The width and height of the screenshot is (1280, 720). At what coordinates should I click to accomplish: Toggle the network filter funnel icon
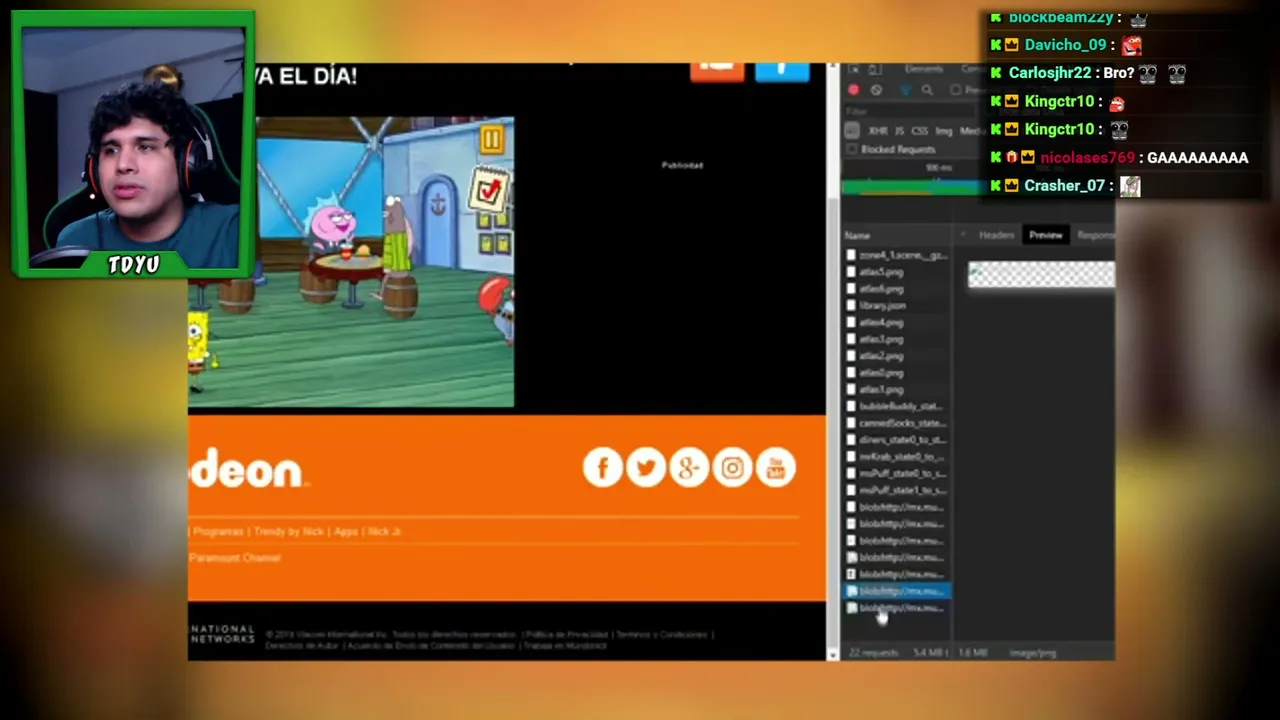(906, 90)
